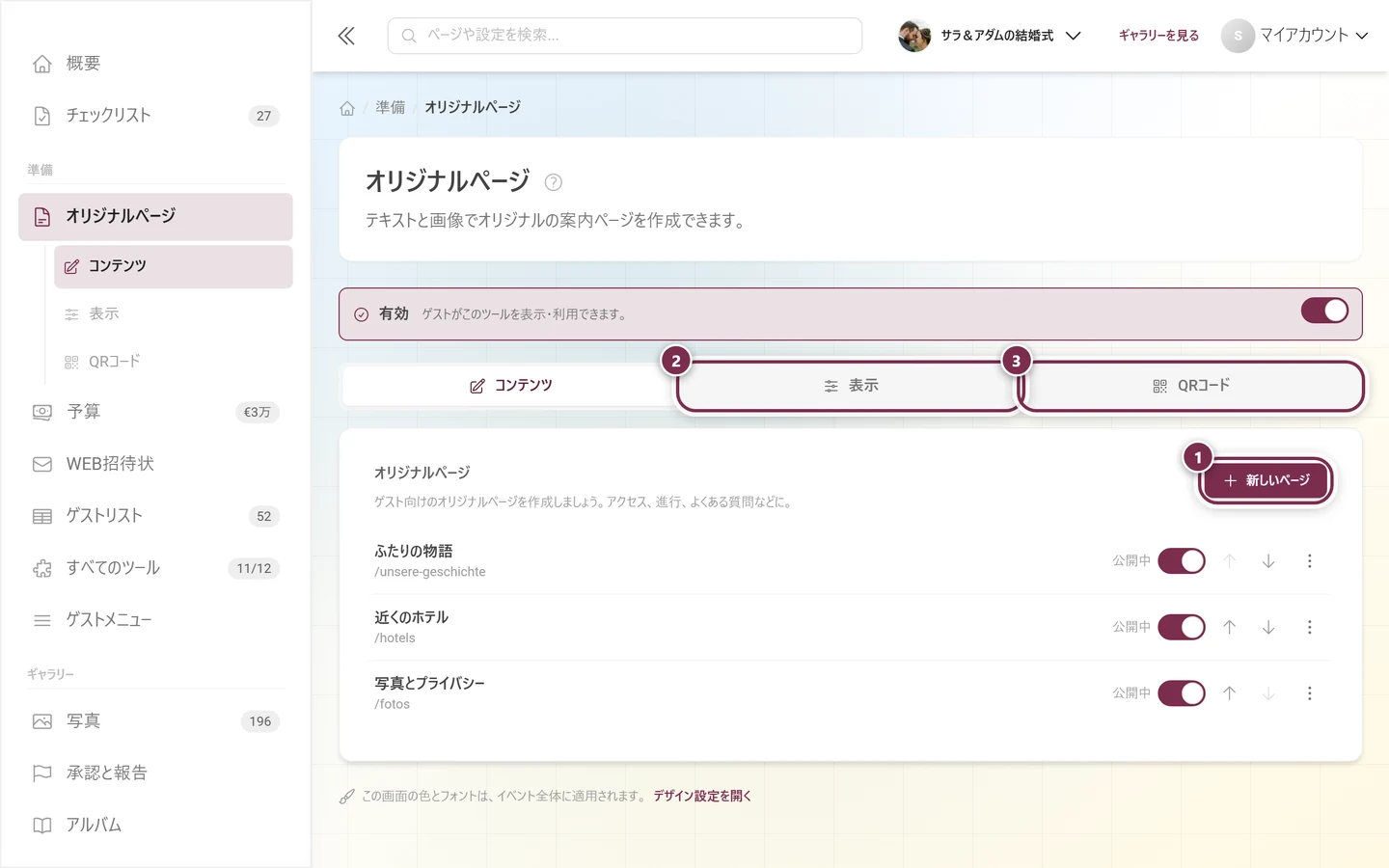Open ゲストリスト in the sidebar

(155, 516)
